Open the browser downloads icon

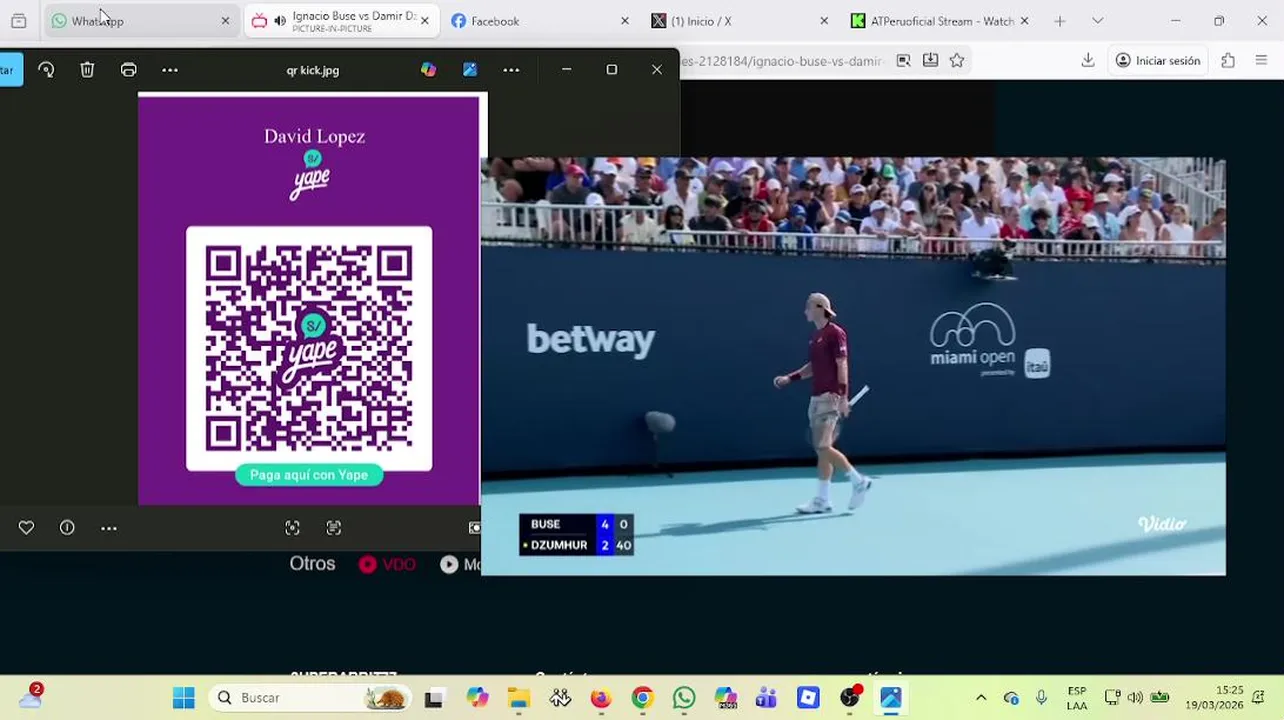1088,61
